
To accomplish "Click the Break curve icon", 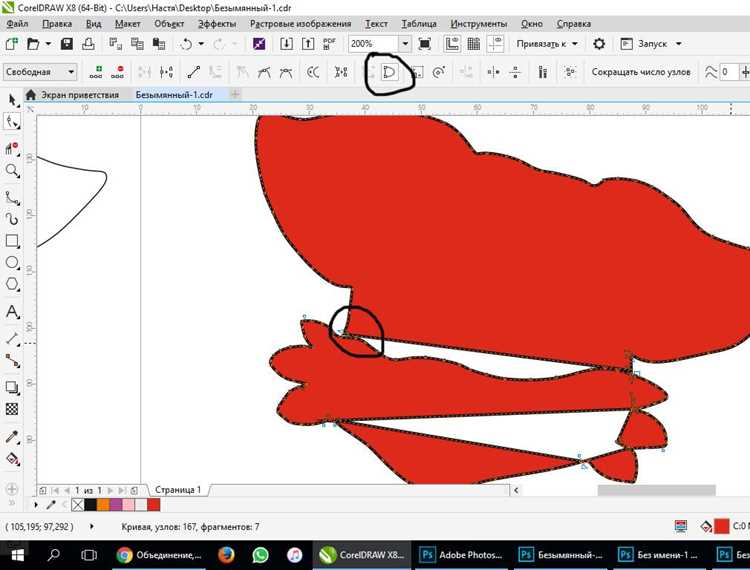I will (166, 72).
